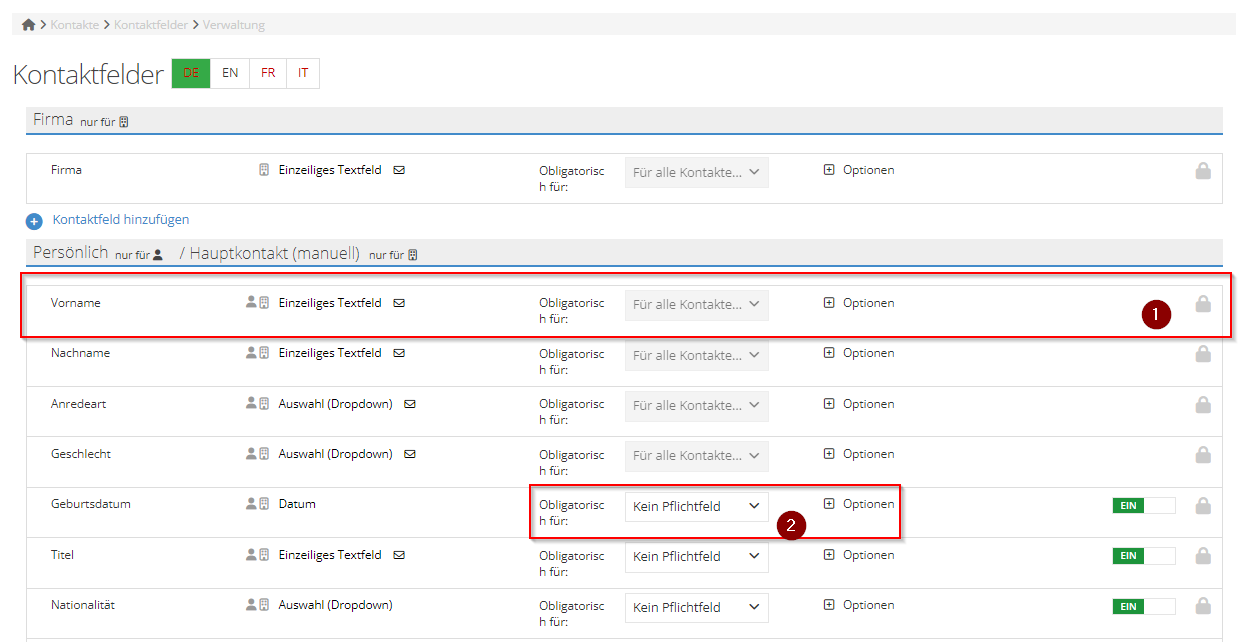Image resolution: width=1246 pixels, height=642 pixels.
Task: Open mandatory dropdown for Nationalität
Action: pyautogui.click(x=696, y=607)
